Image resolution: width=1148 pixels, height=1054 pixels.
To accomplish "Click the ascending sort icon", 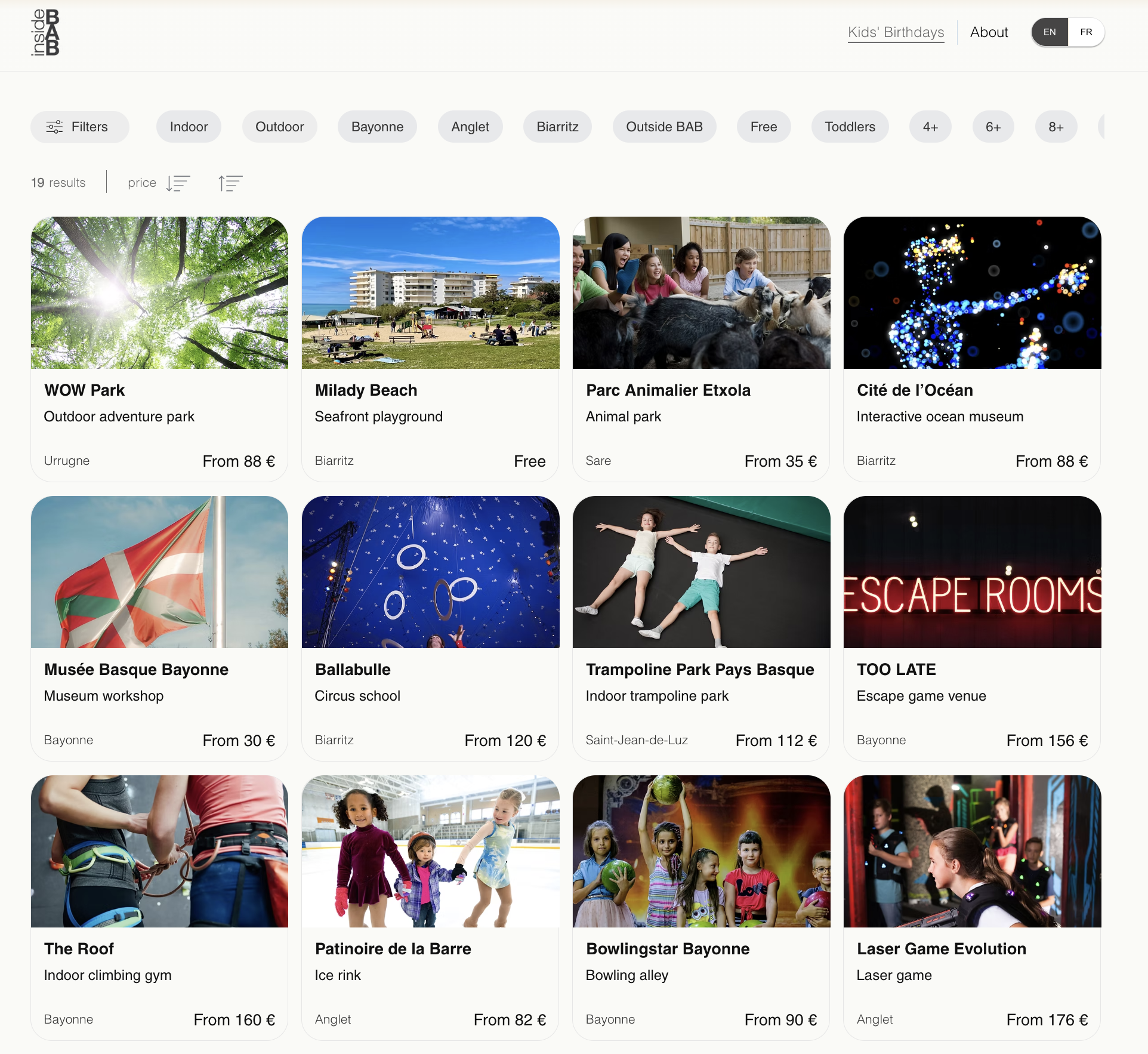I will click(230, 183).
